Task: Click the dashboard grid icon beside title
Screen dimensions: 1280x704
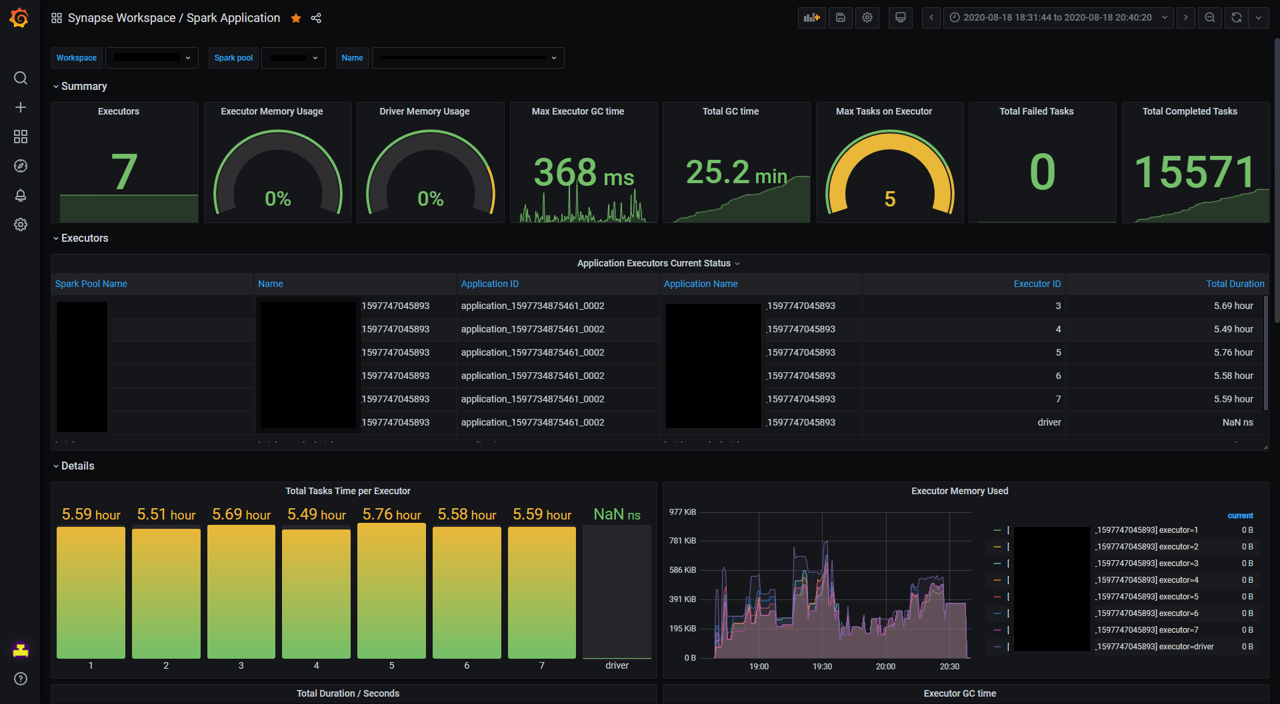Action: click(57, 18)
